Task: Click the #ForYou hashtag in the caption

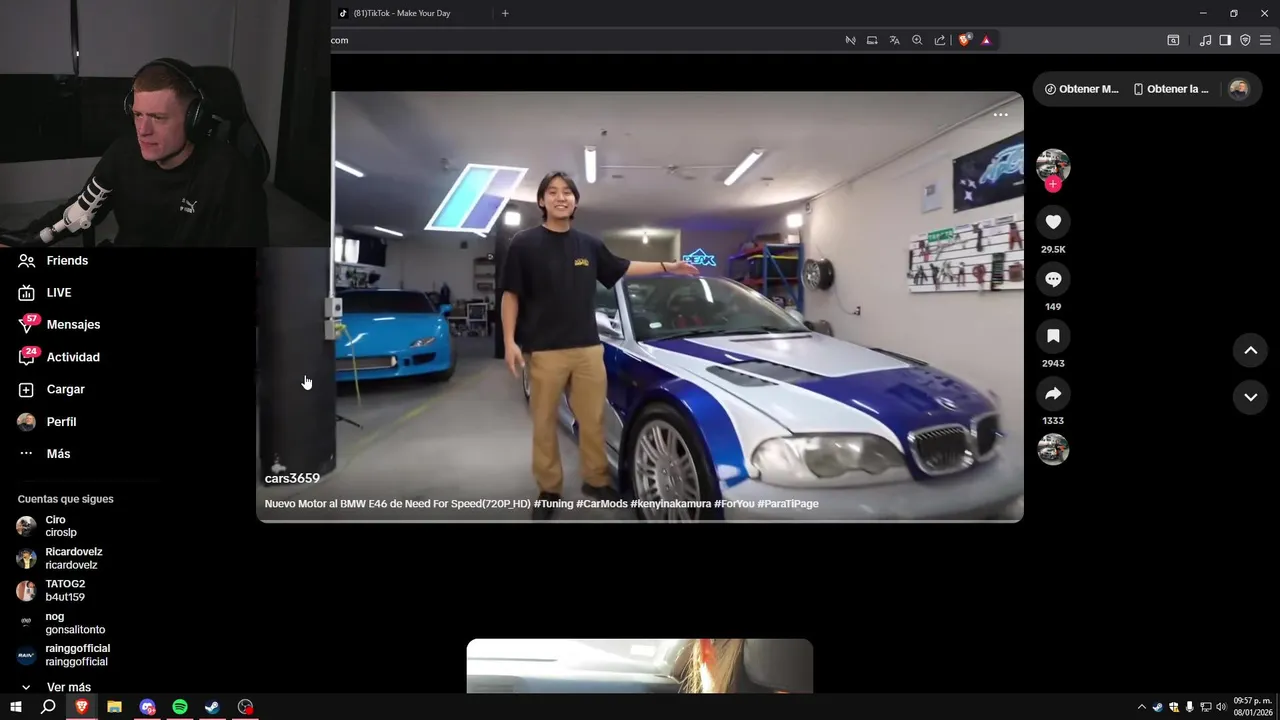Action: 734,504
